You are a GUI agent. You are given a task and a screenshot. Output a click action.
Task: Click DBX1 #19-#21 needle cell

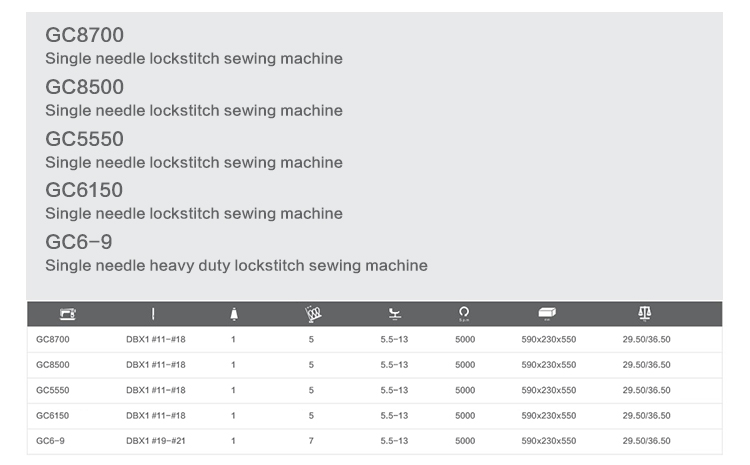(x=156, y=441)
